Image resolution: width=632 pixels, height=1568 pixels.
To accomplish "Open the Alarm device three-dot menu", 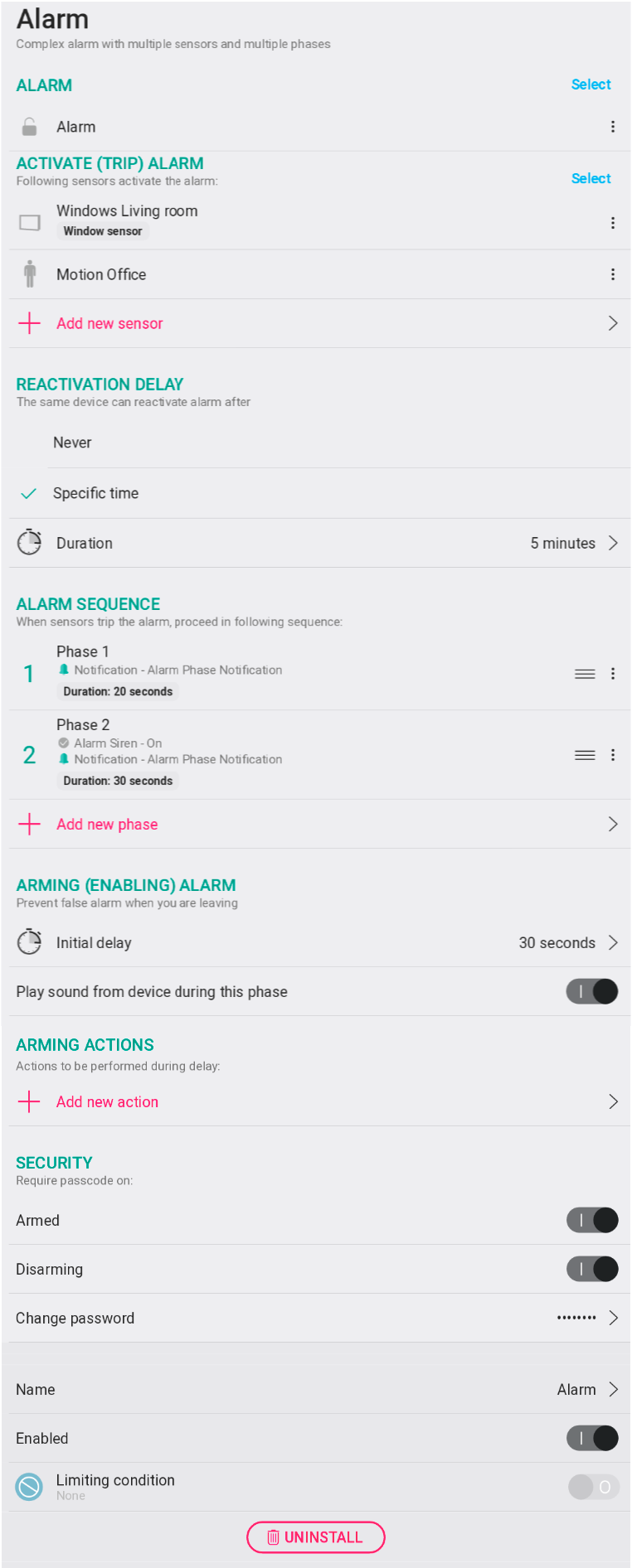I will (613, 127).
